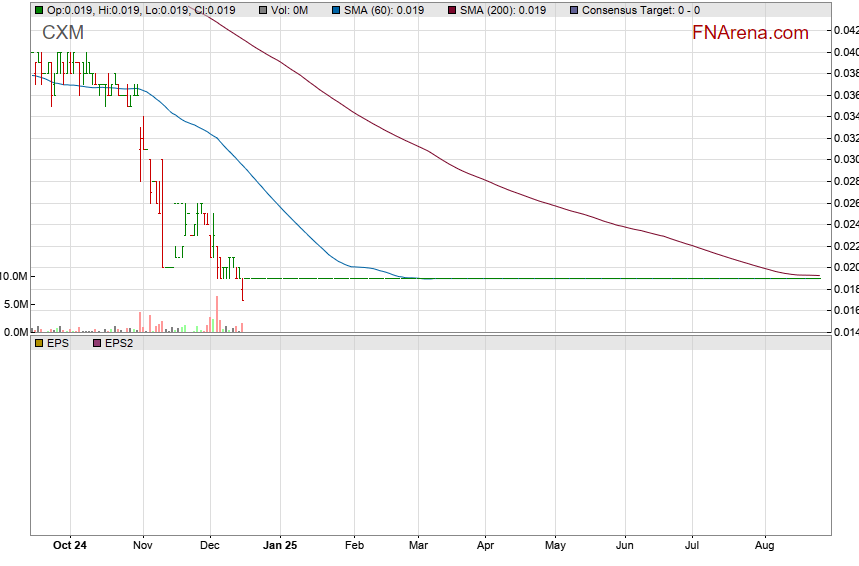The width and height of the screenshot is (859, 566).
Task: Click the dark red SMA (200) legend swatch
Action: tap(450, 10)
